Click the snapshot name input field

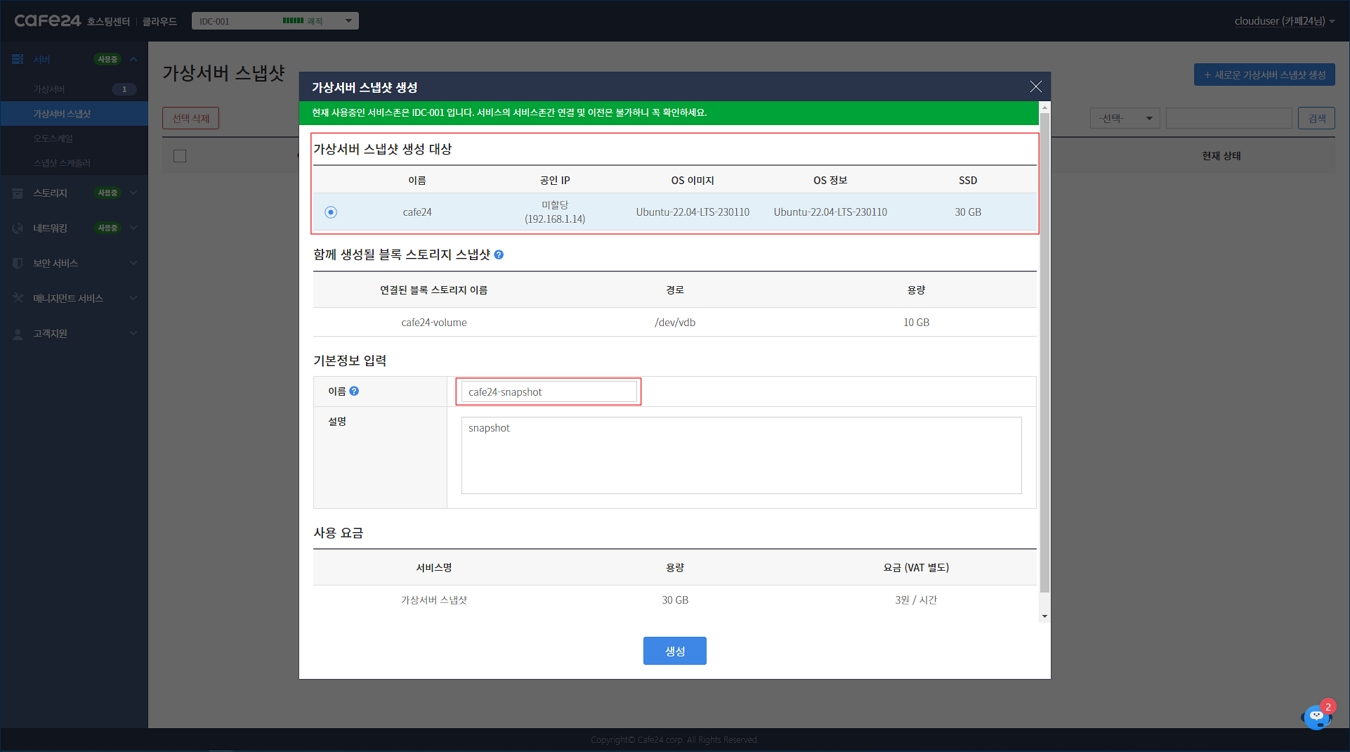click(548, 392)
